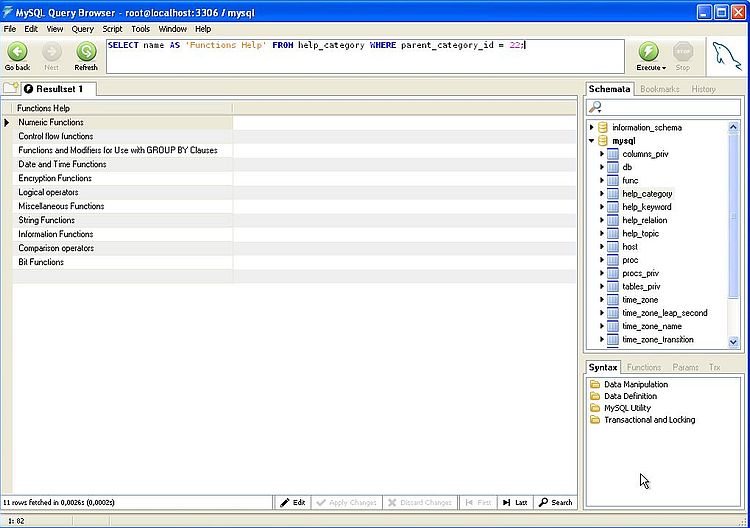Open the MySQL Utility folder icon
This screenshot has width=750, height=528.
[595, 408]
